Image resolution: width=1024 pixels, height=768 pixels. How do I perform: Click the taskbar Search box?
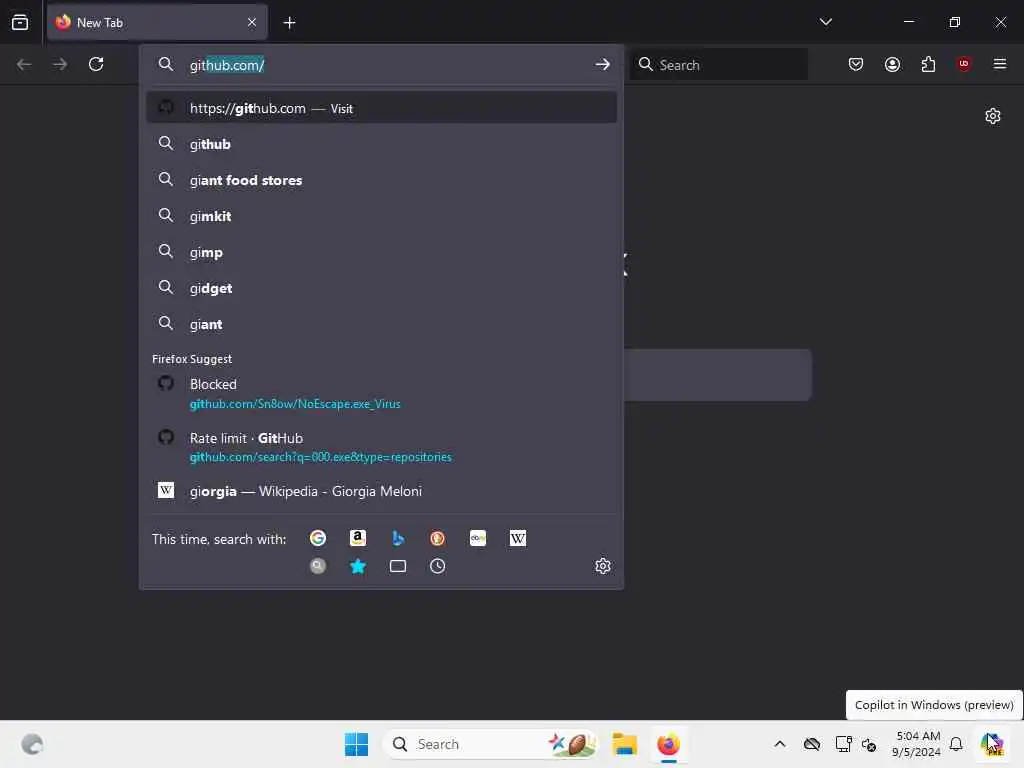[x=491, y=744]
